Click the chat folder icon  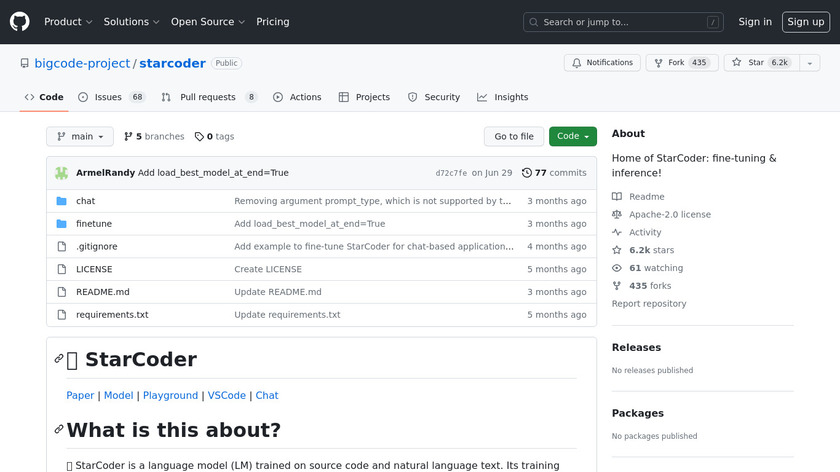pyautogui.click(x=61, y=201)
